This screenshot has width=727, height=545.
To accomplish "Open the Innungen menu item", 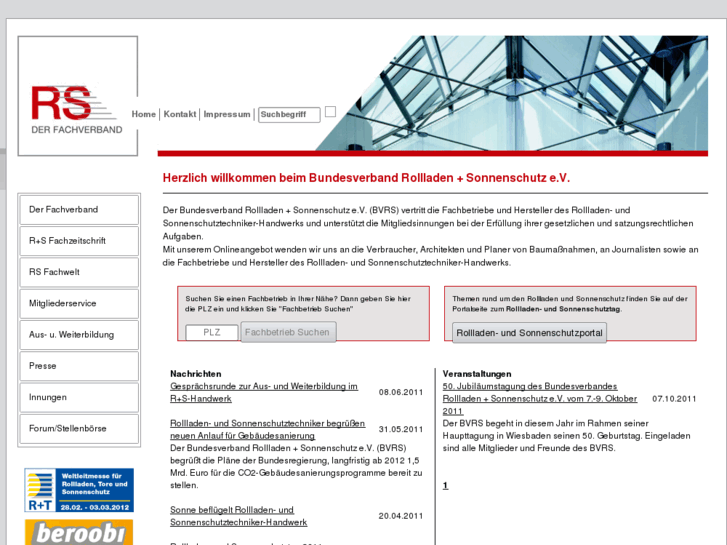I will [79, 398].
